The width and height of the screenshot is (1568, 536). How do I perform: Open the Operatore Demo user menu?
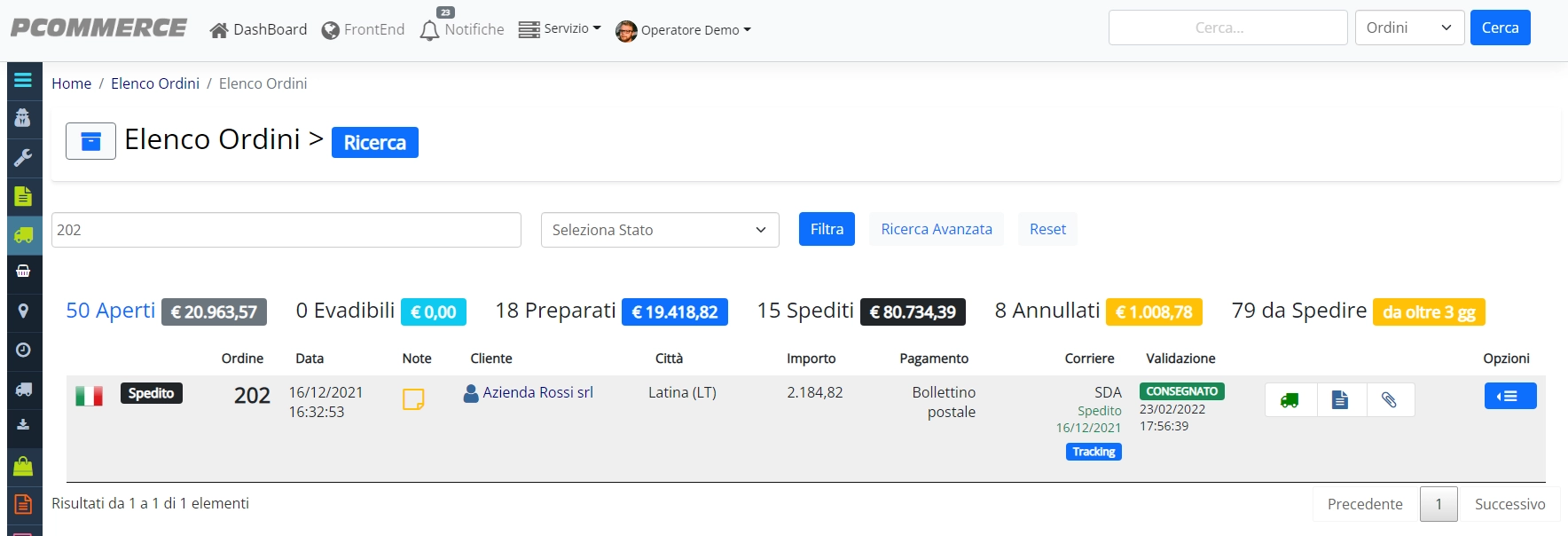click(x=684, y=30)
